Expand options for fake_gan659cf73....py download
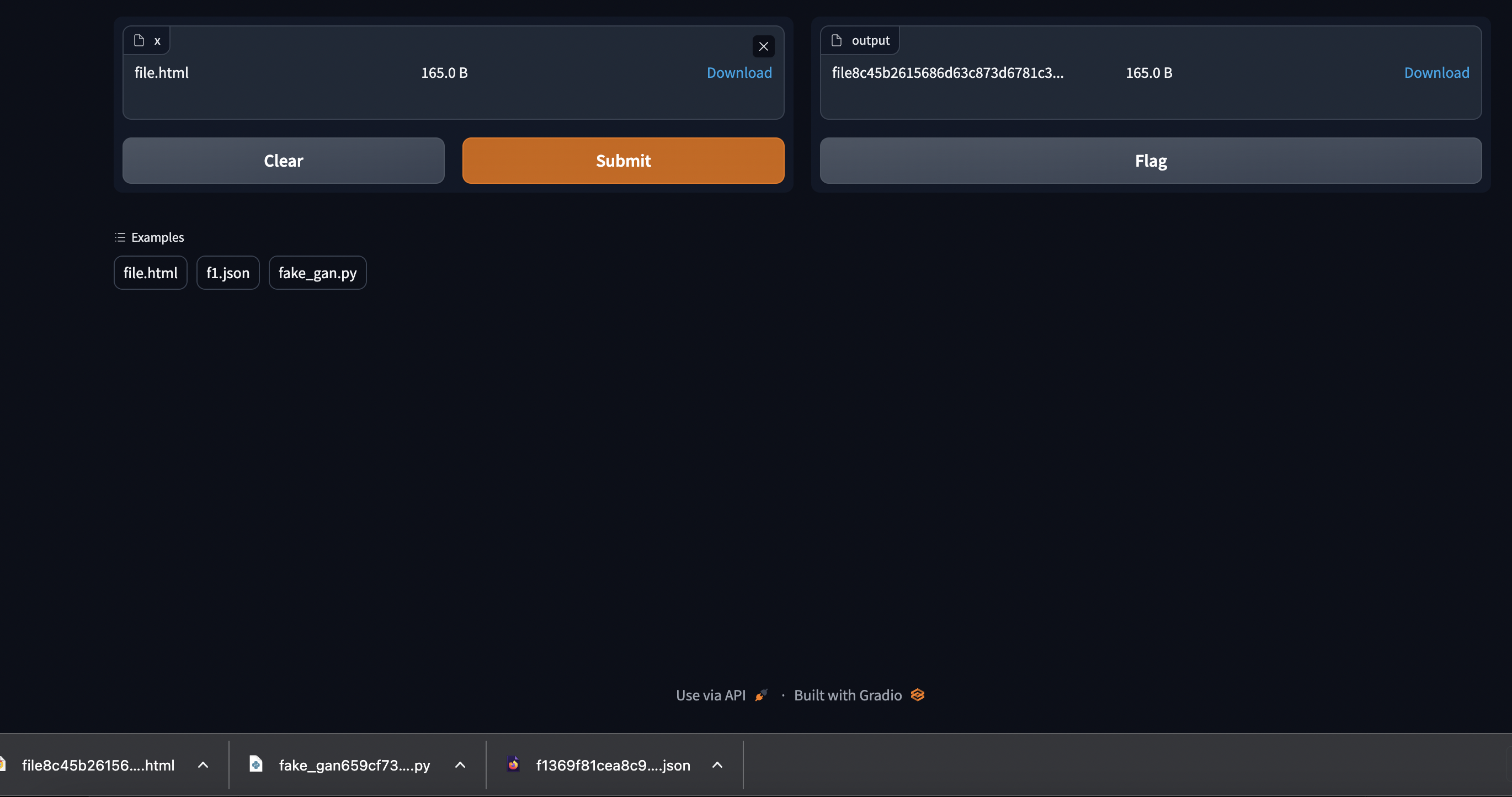 tap(459, 766)
